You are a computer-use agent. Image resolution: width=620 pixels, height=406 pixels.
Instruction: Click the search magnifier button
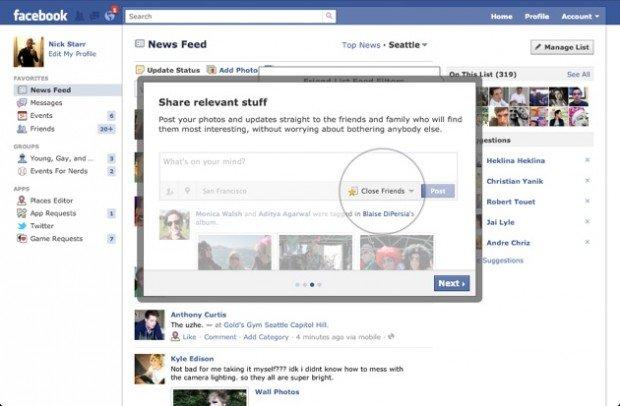tap(329, 16)
